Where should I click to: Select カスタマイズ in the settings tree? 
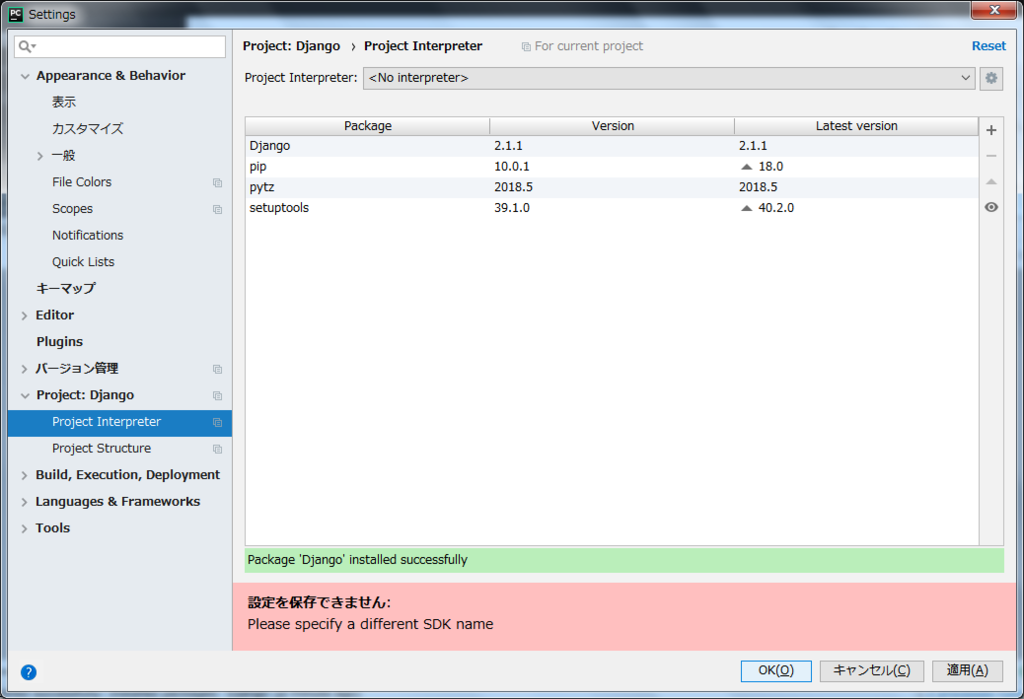(88, 129)
